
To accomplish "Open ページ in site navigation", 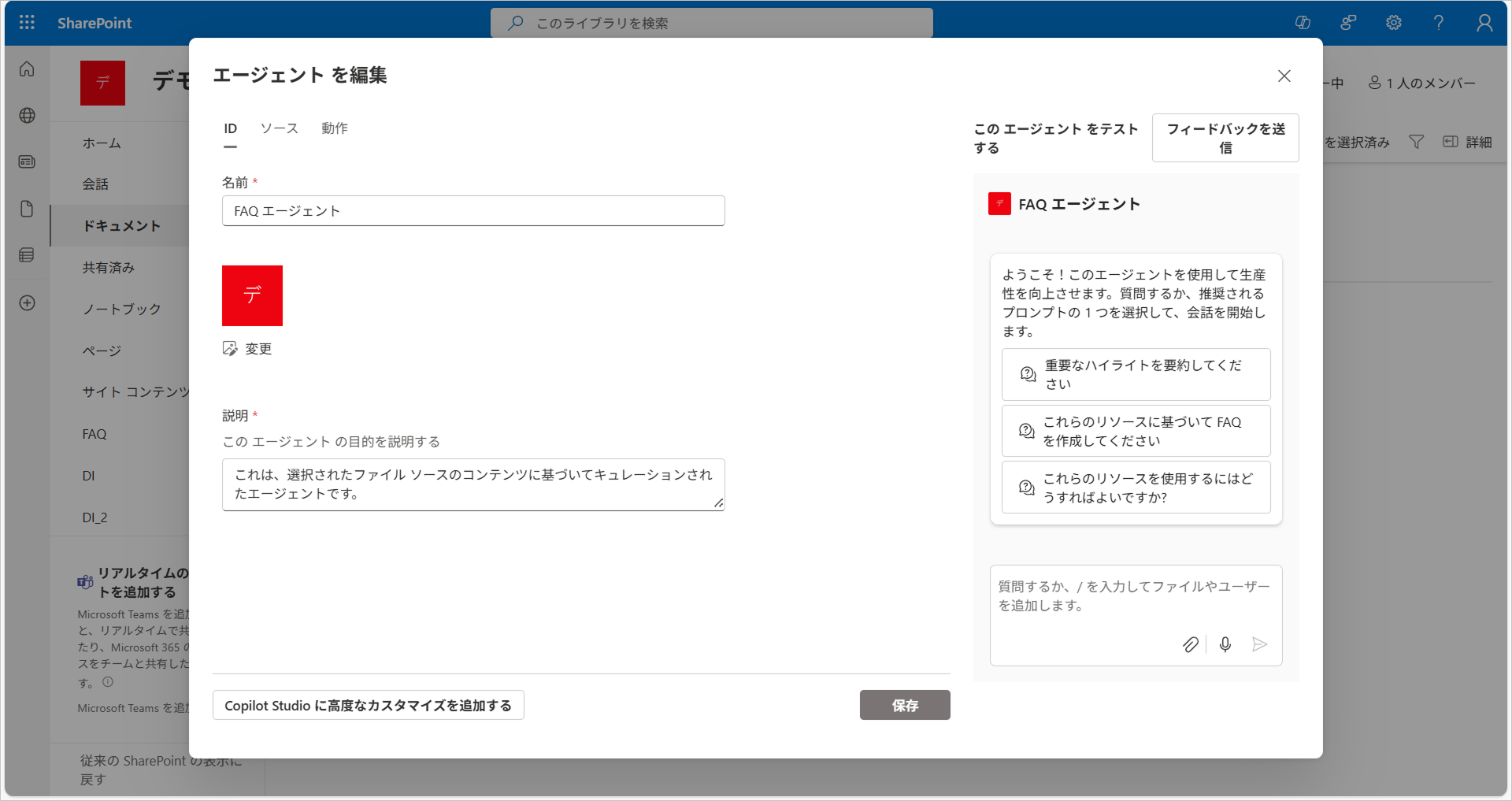I will tap(102, 351).
